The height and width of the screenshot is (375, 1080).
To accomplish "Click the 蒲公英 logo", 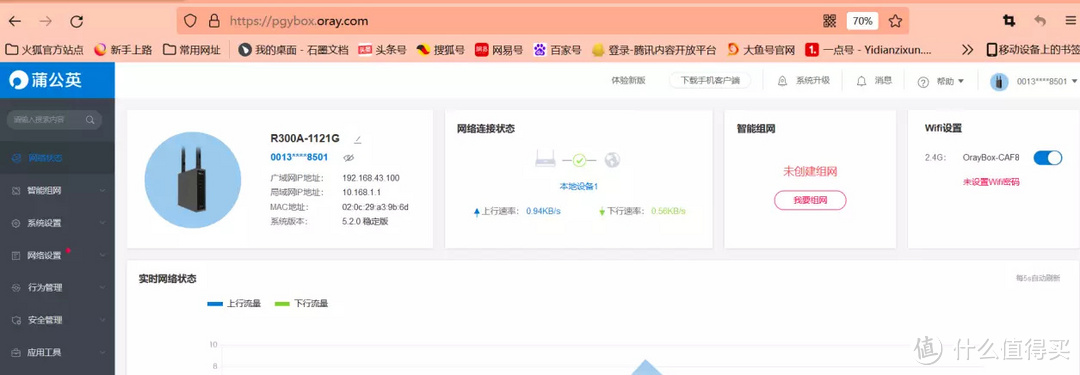I will 45,80.
